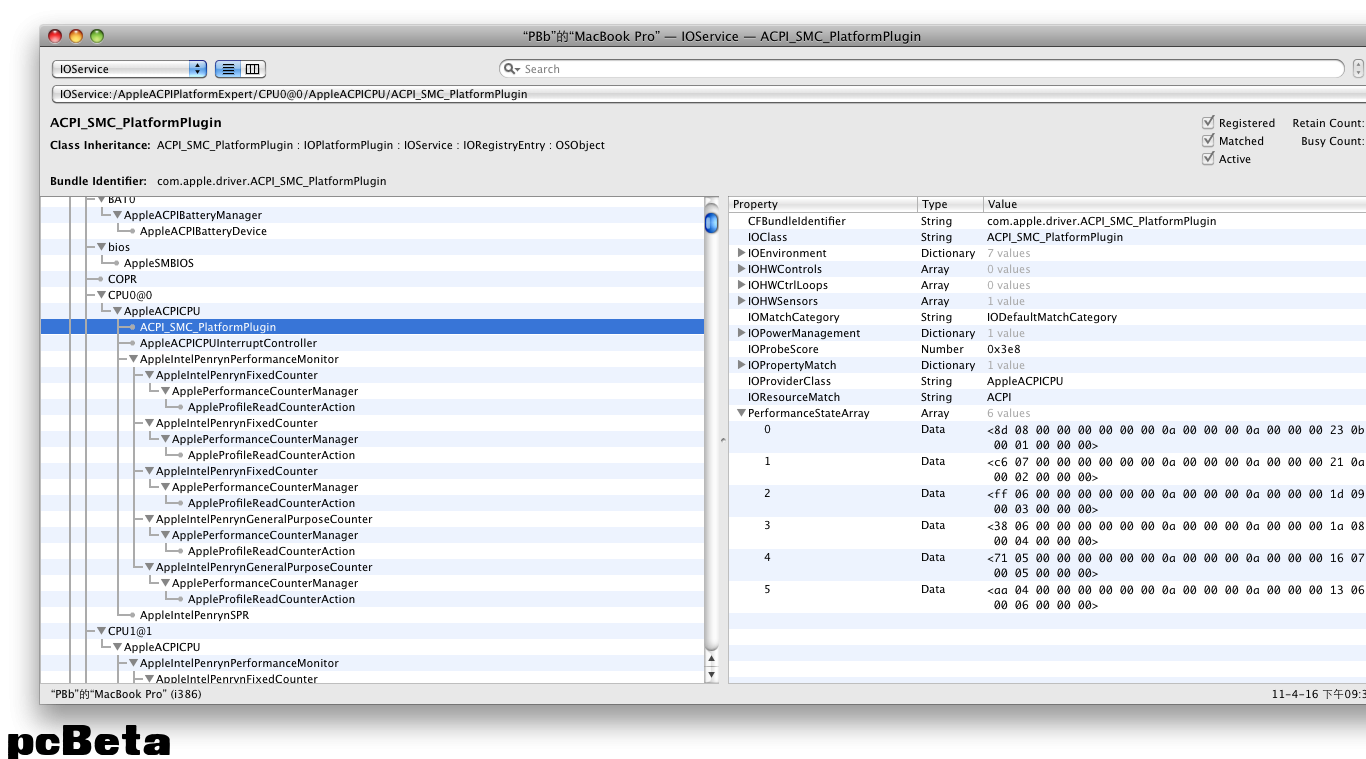The image size is (1366, 759).
Task: Click the magnifier icon in Search field
Action: [512, 69]
